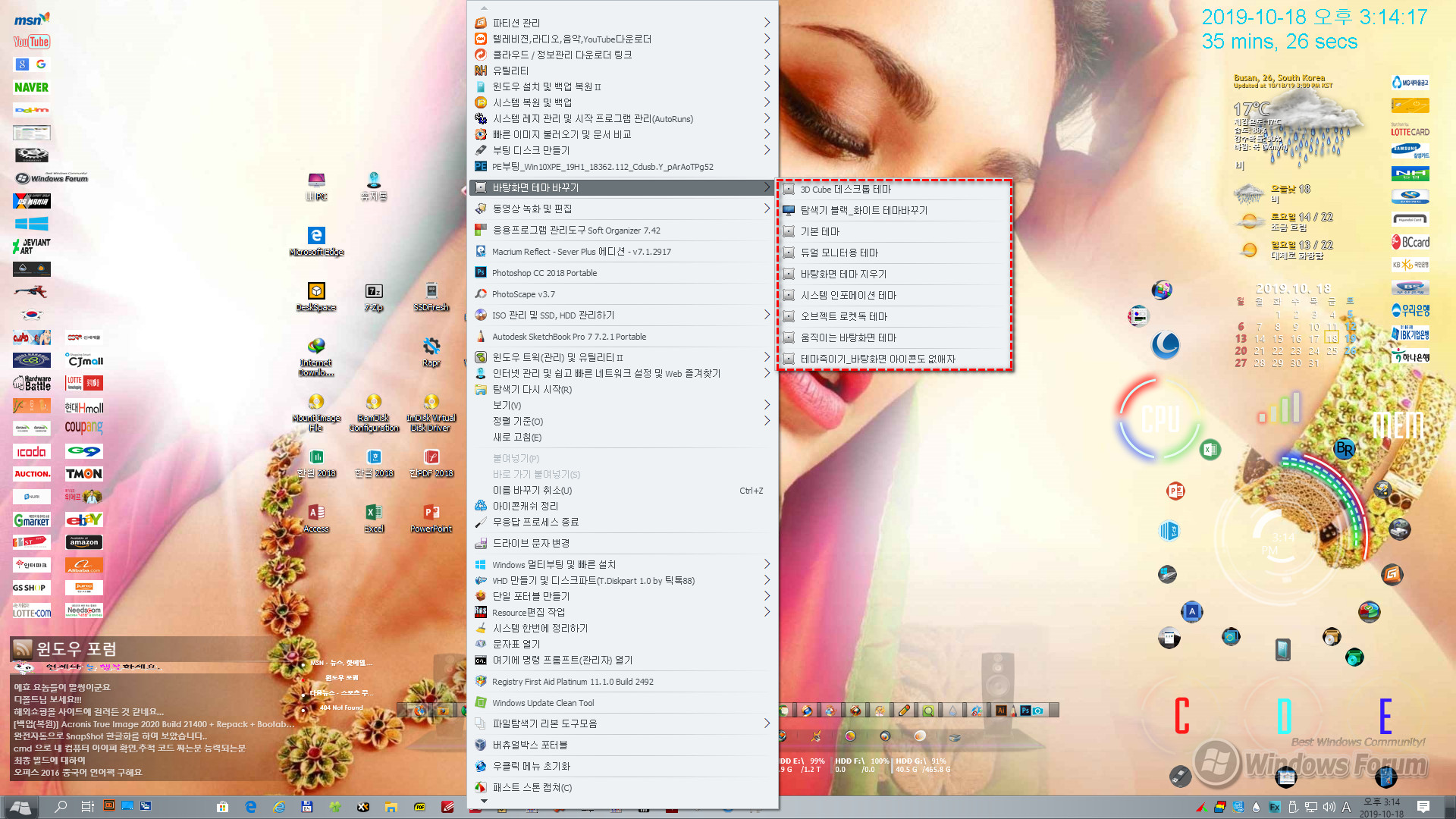Screen dimensions: 1456x819
Task: Open 최종 빌드에 대하여 forum link
Action: [x=50, y=760]
